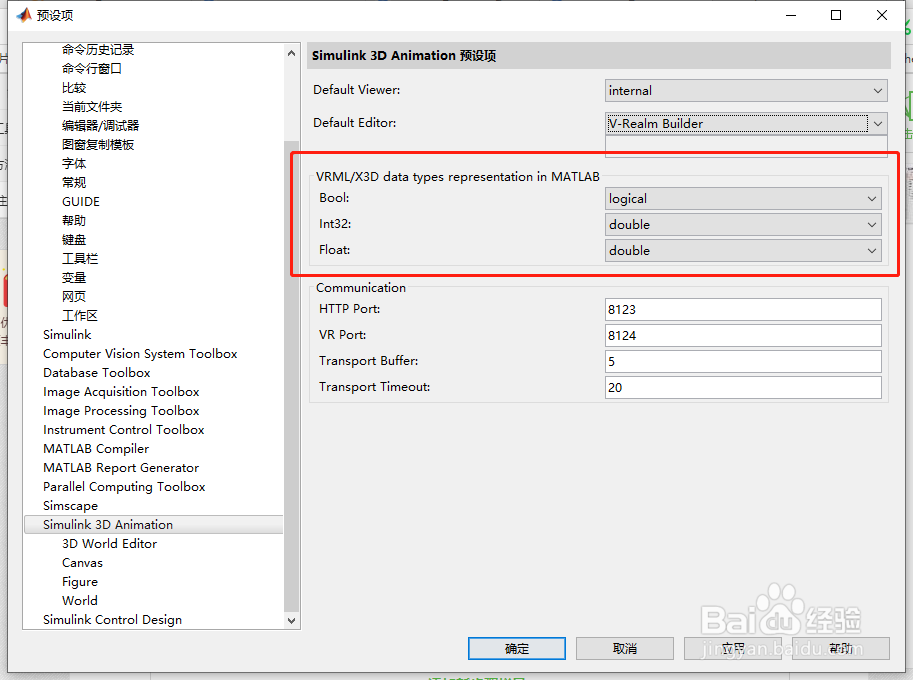The image size is (913, 680).
Task: Select GUIDE in the tree
Action: [81, 201]
